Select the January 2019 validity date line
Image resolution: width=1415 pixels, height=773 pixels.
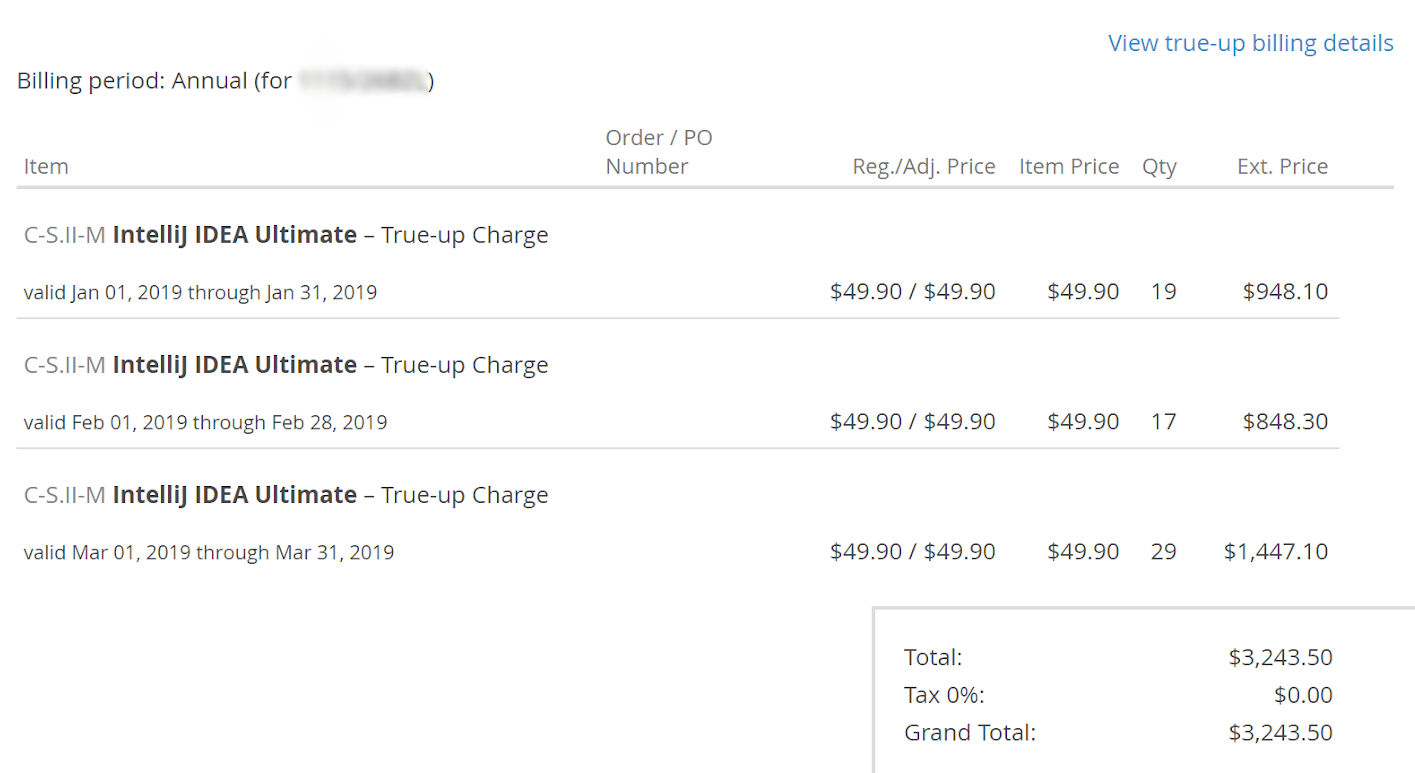coord(200,292)
